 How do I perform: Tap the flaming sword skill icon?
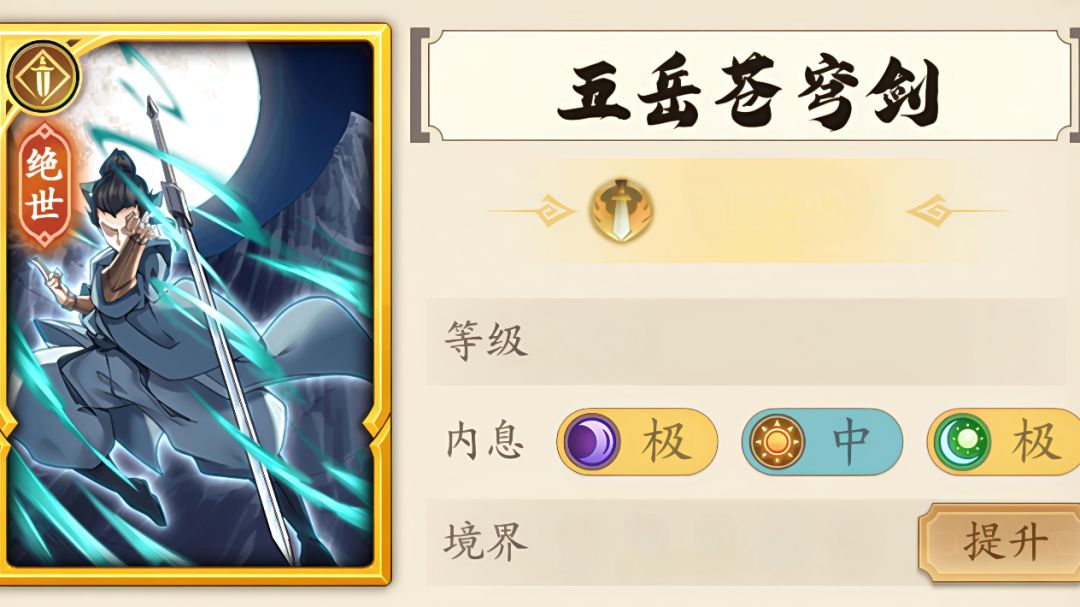click(x=621, y=210)
